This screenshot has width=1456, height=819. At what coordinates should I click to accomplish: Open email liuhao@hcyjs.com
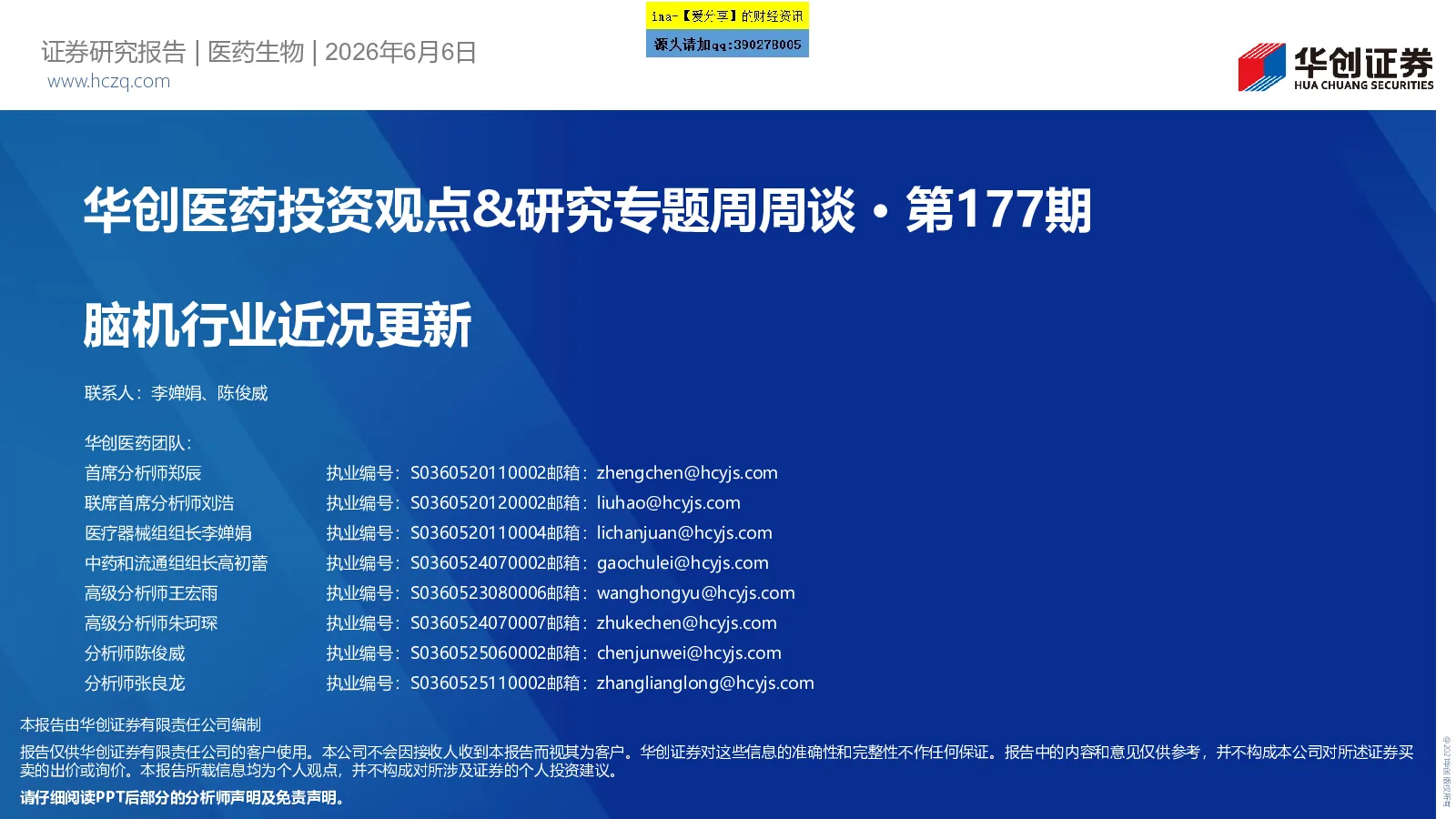(669, 503)
